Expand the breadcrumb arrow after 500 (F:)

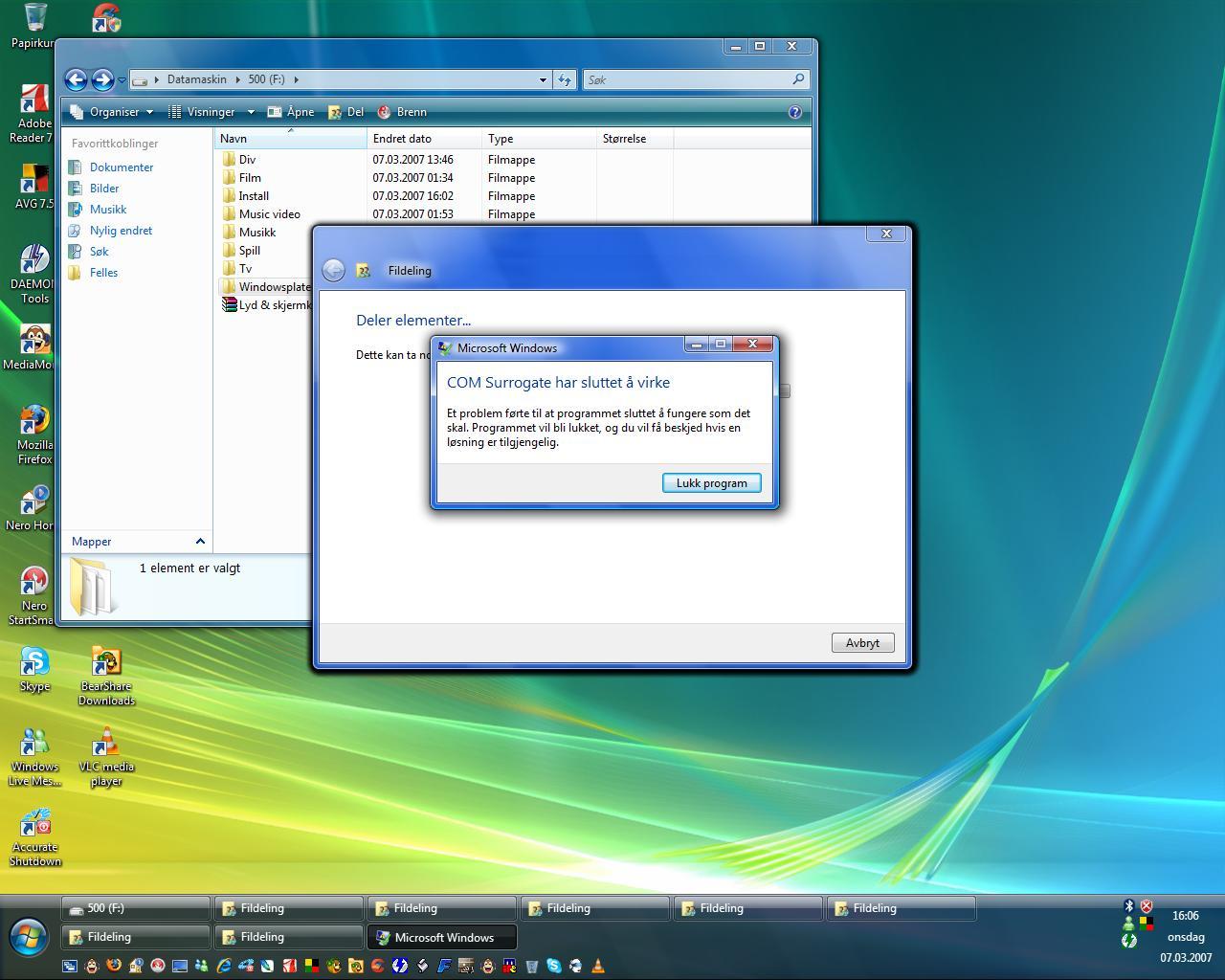click(296, 79)
